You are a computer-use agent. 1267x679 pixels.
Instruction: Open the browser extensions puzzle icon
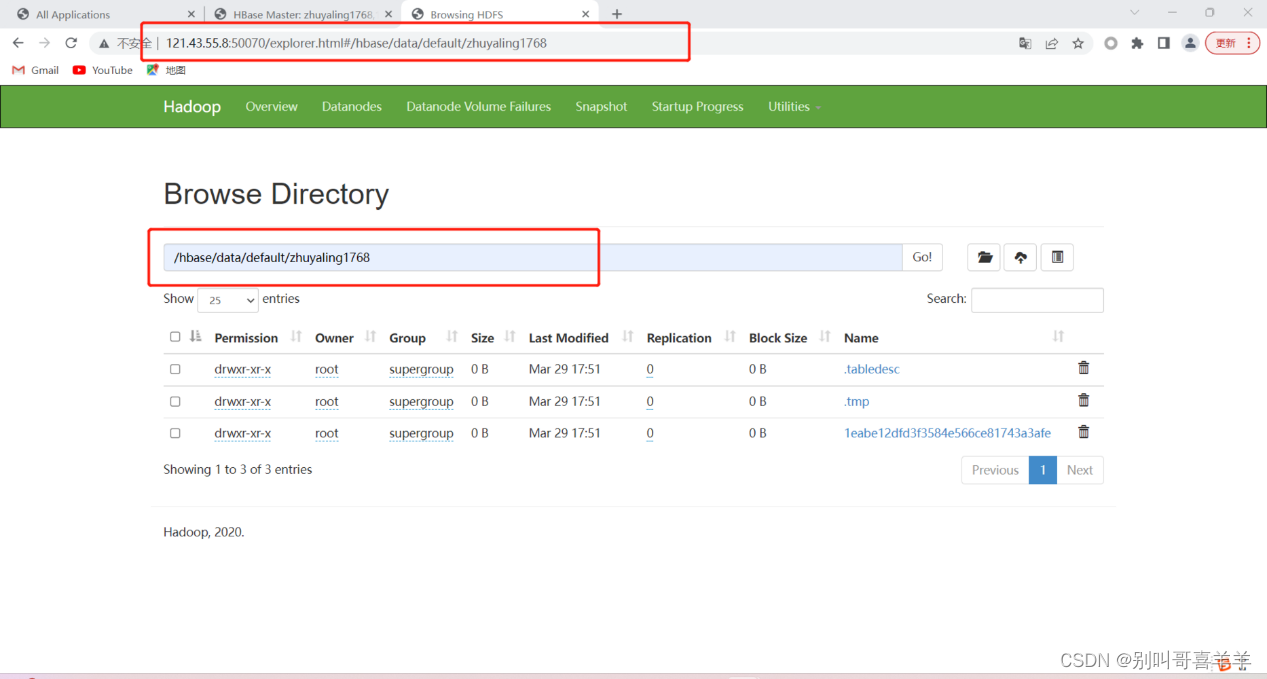1137,43
